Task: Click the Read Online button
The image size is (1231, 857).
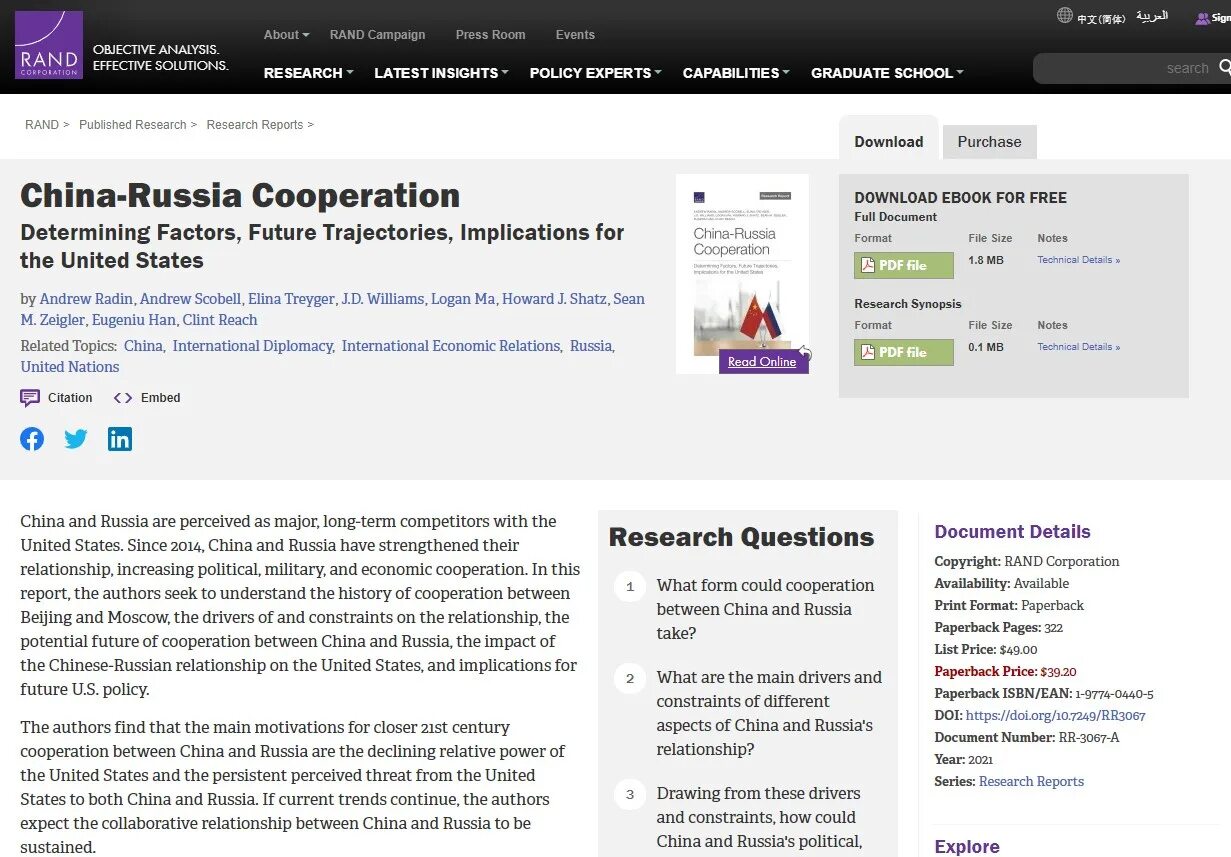Action: click(762, 361)
